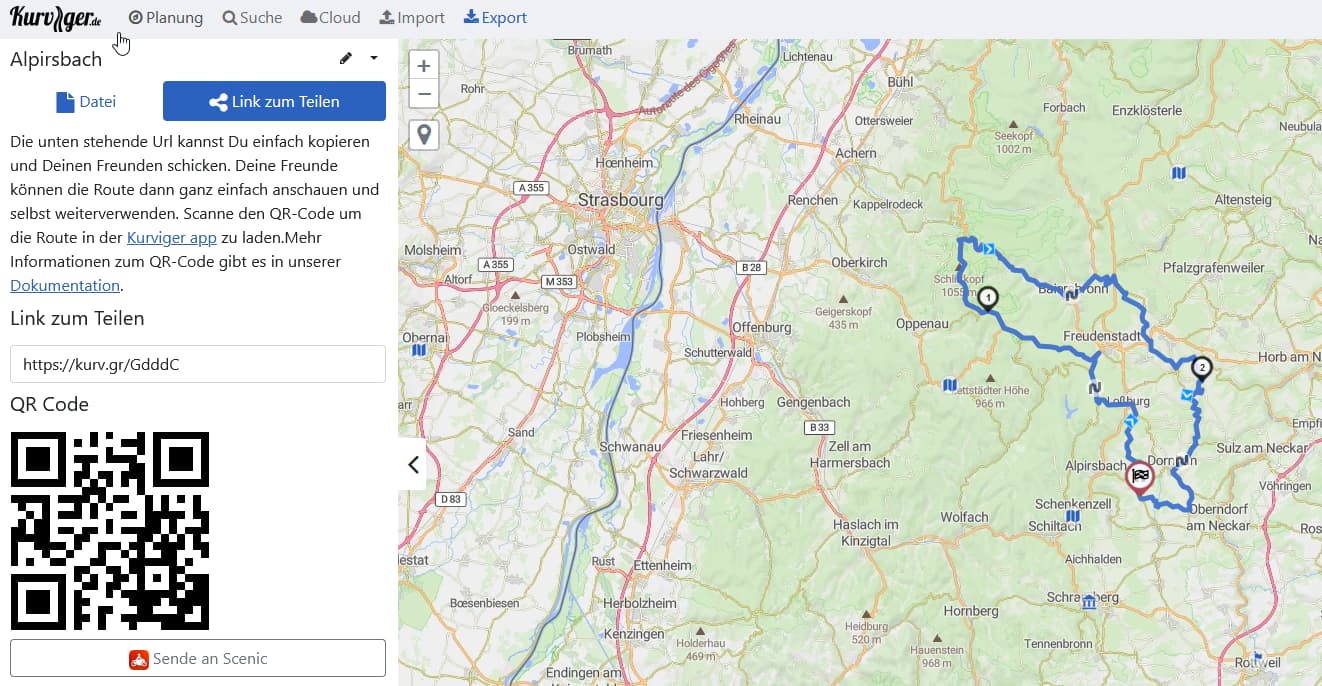Select the Link zum Teilen tab
This screenshot has height=686, width=1322.
pyautogui.click(x=274, y=101)
